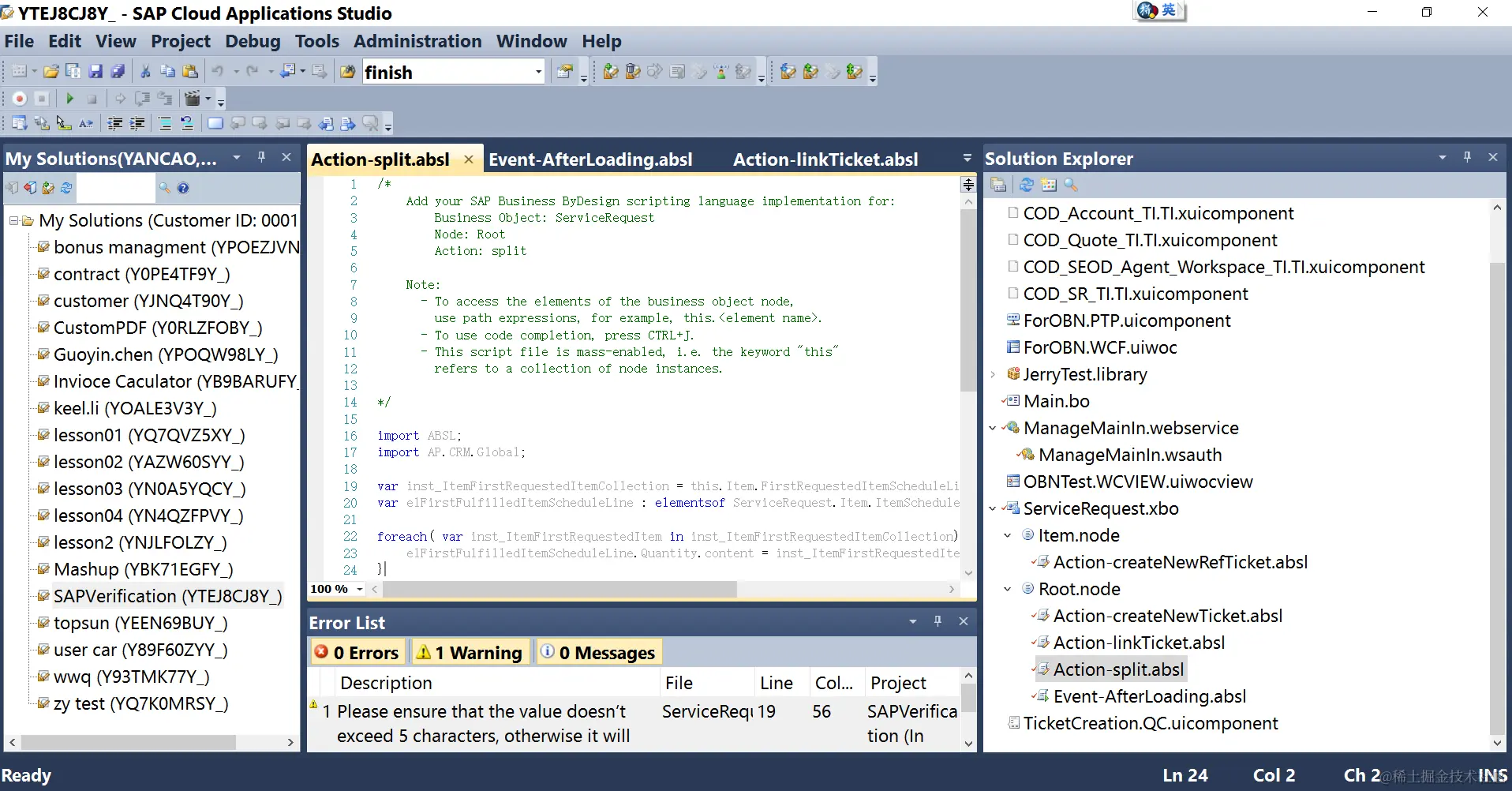Pin the My Solutions panel with auto-hide
Screen dimensions: 1512x791
click(261, 157)
